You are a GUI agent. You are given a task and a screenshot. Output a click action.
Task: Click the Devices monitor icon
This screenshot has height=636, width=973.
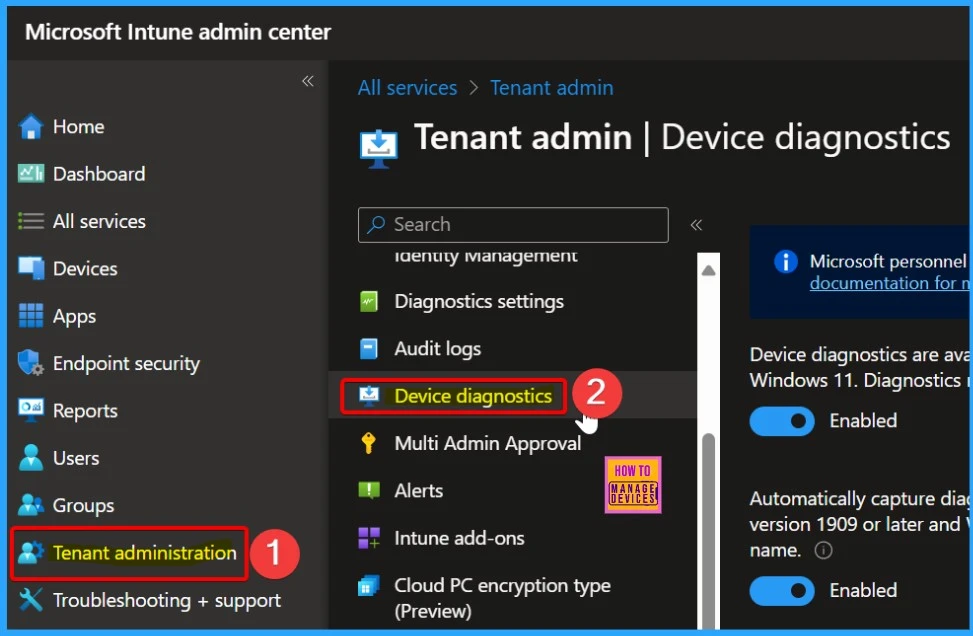30,268
